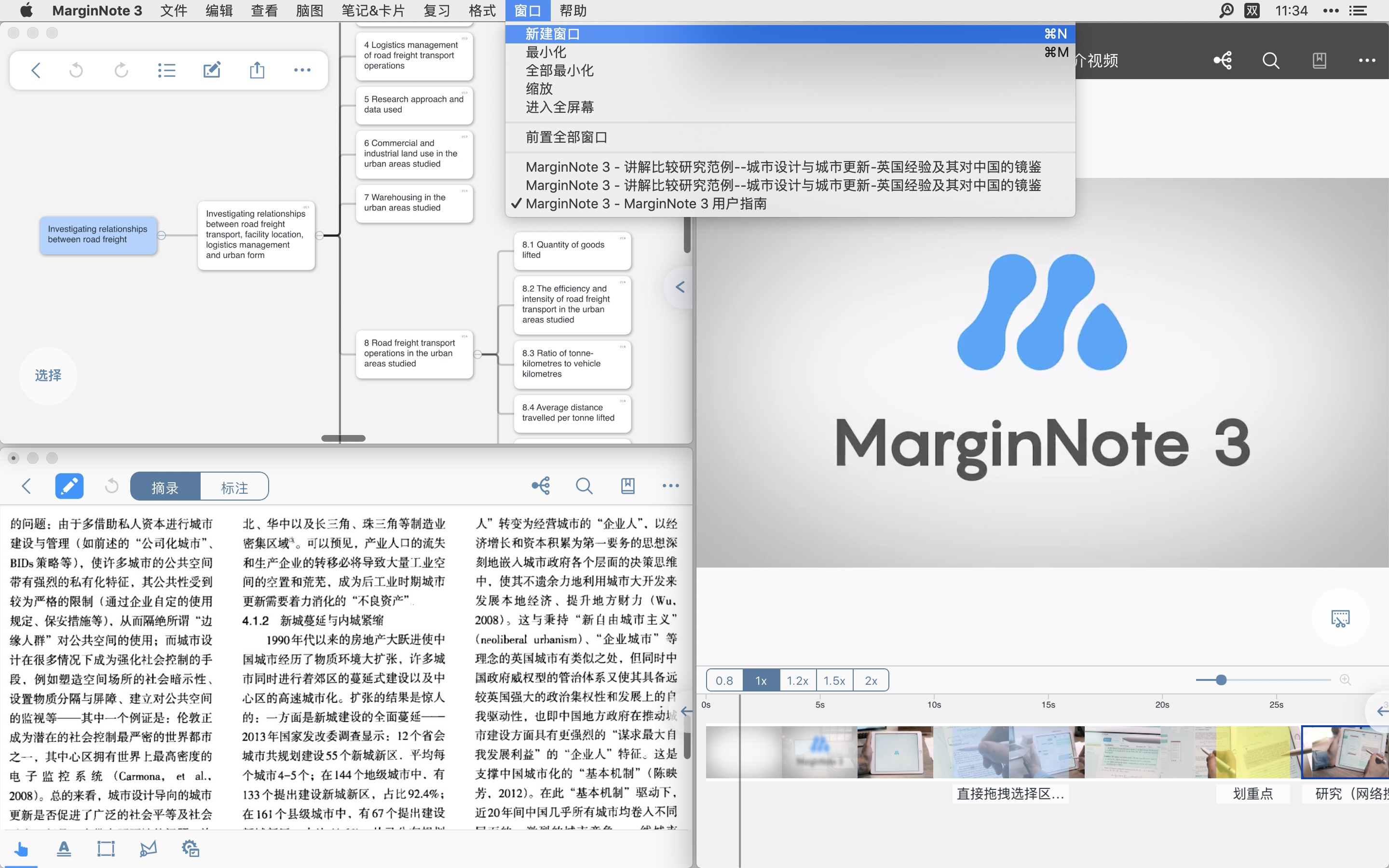This screenshot has width=1389, height=868.
Task: Open the share icon in mind map toolbar
Action: [x=257, y=69]
